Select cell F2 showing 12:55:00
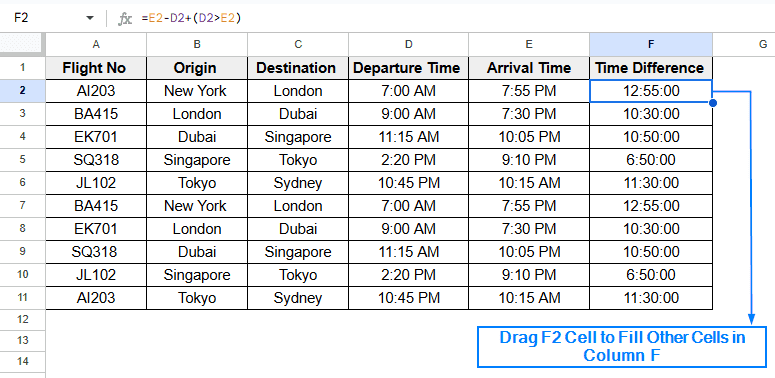Screen dimensions: 775x378 (651, 91)
